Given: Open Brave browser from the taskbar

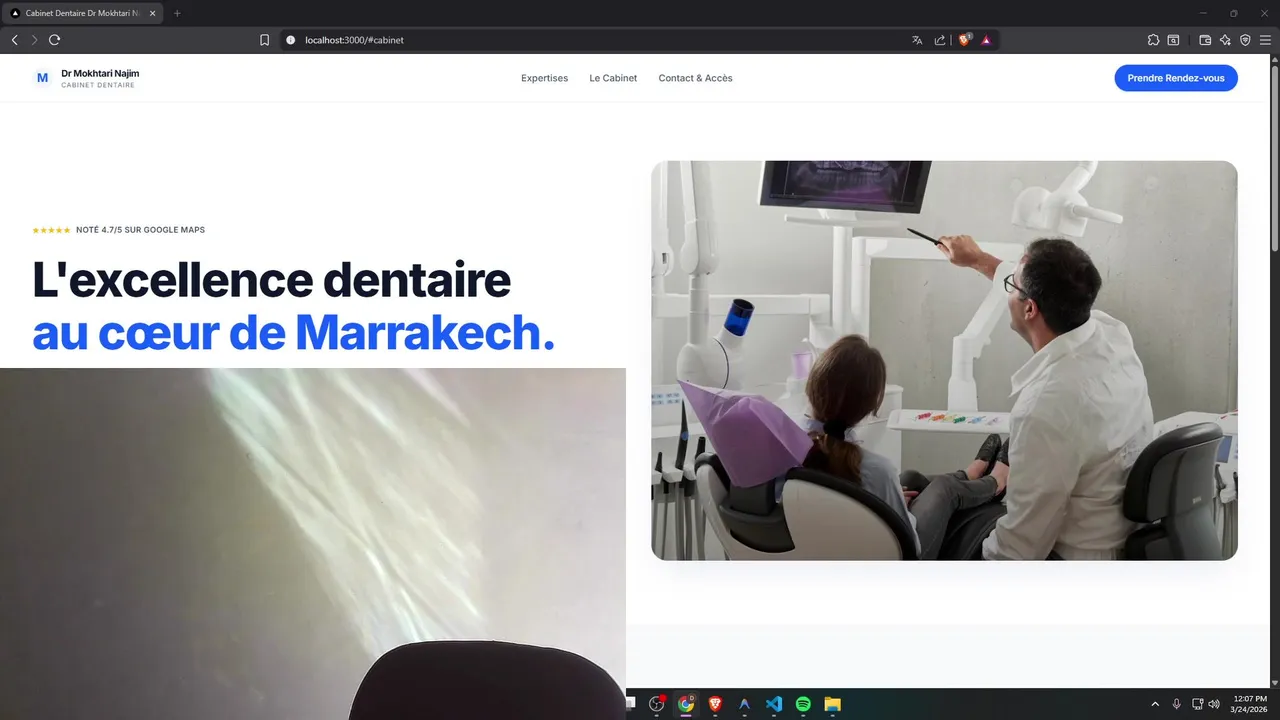Looking at the screenshot, I should (x=715, y=704).
